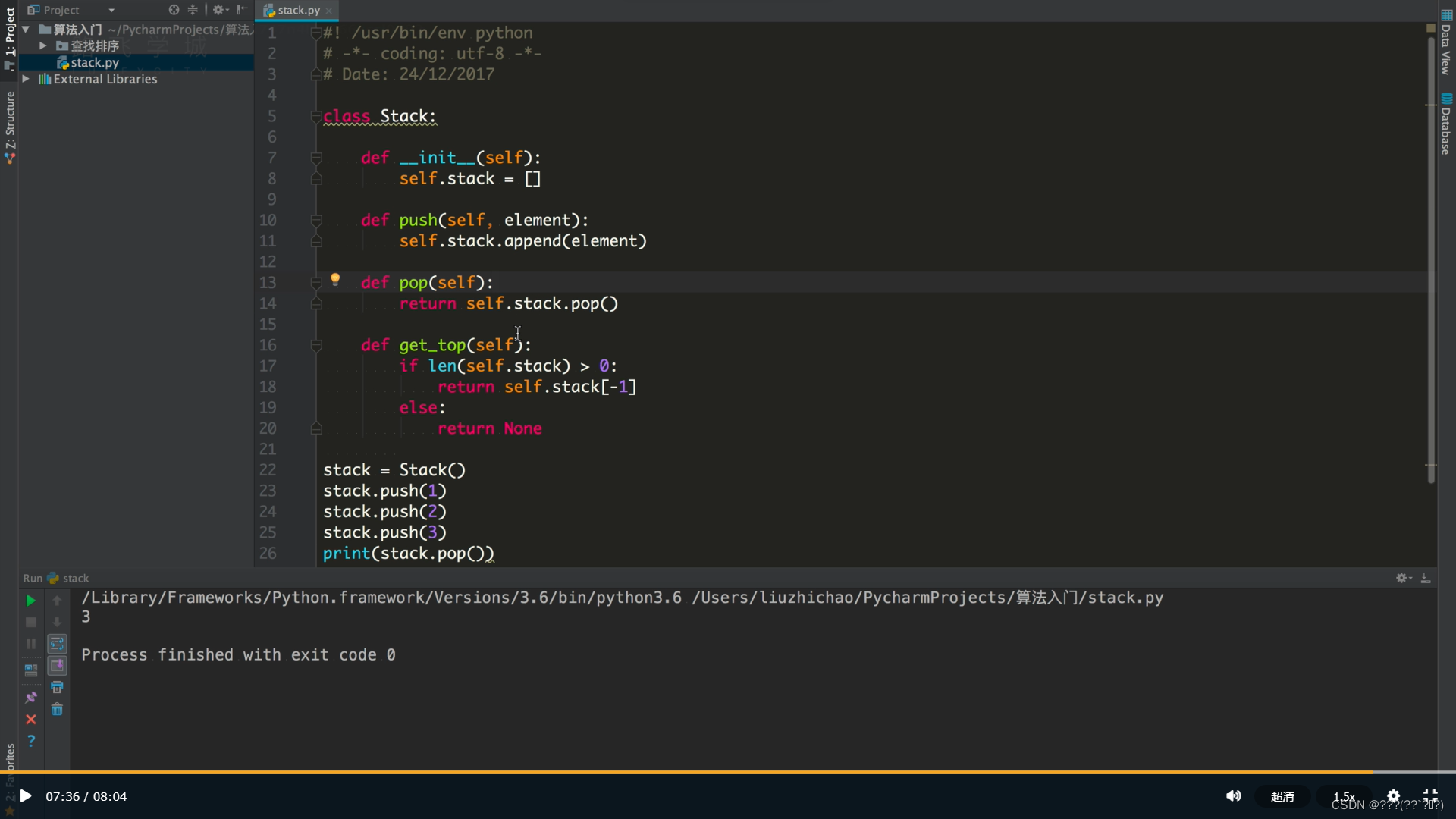Expand the 查找排序 folder

point(43,46)
